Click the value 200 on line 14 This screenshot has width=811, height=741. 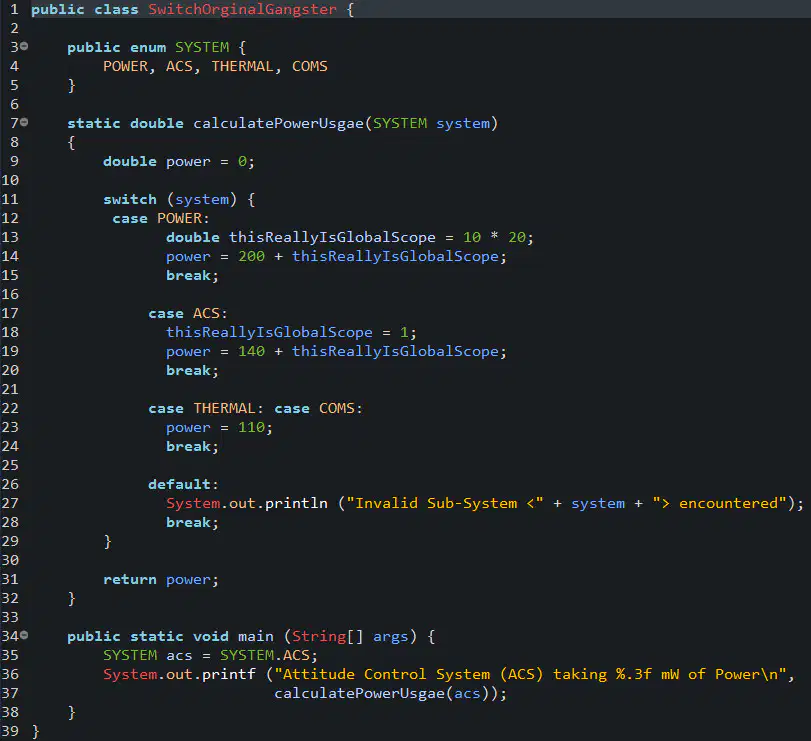(x=251, y=256)
